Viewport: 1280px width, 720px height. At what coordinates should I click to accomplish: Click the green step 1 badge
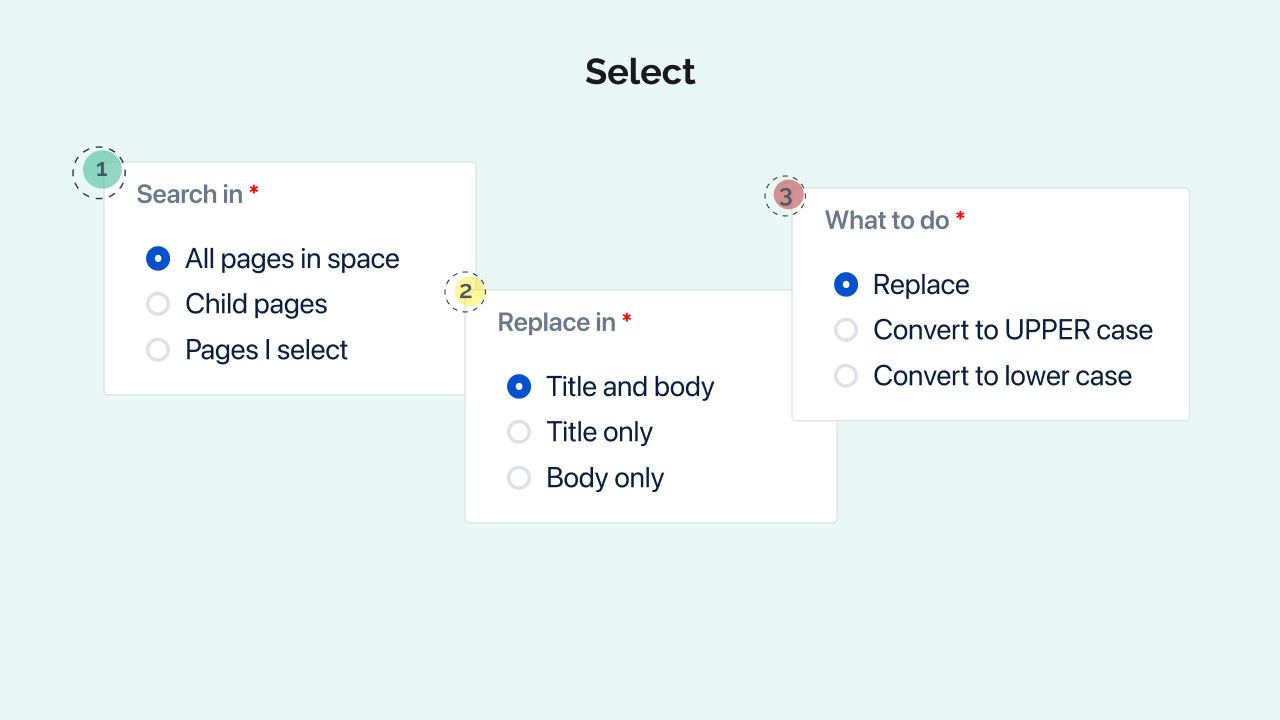click(101, 170)
